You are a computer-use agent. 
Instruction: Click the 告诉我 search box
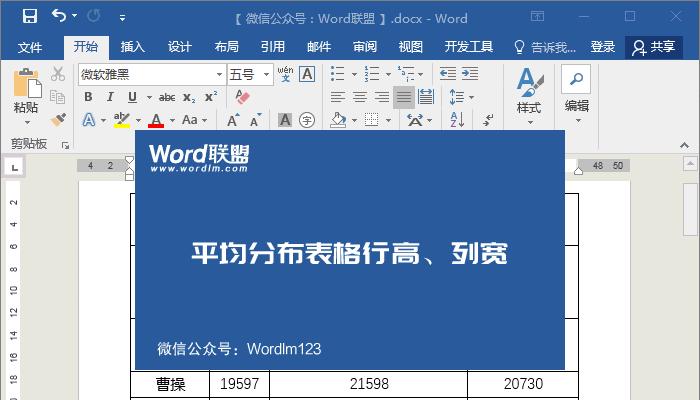545,47
